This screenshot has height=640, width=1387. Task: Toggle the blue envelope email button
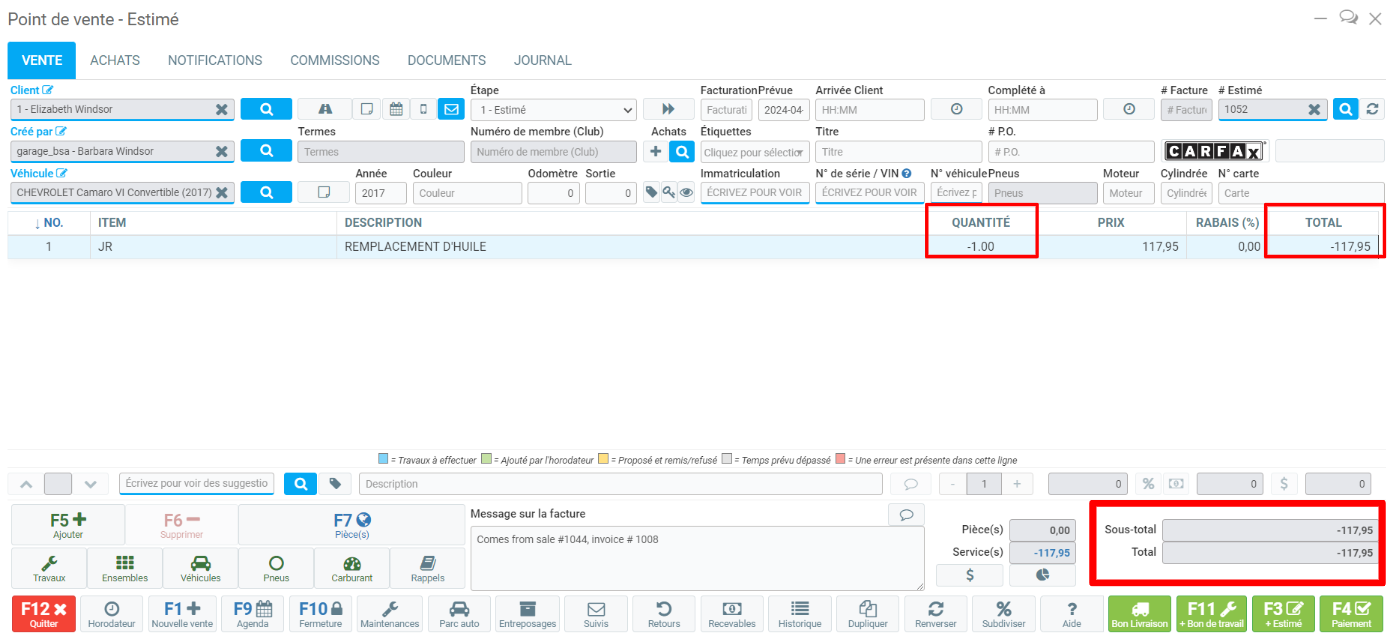[450, 110]
